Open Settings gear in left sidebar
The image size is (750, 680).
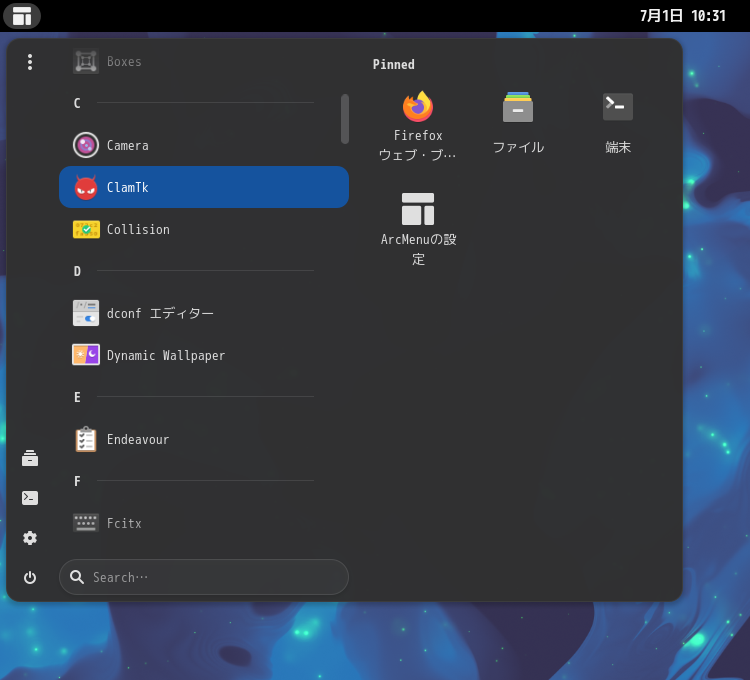click(x=30, y=538)
